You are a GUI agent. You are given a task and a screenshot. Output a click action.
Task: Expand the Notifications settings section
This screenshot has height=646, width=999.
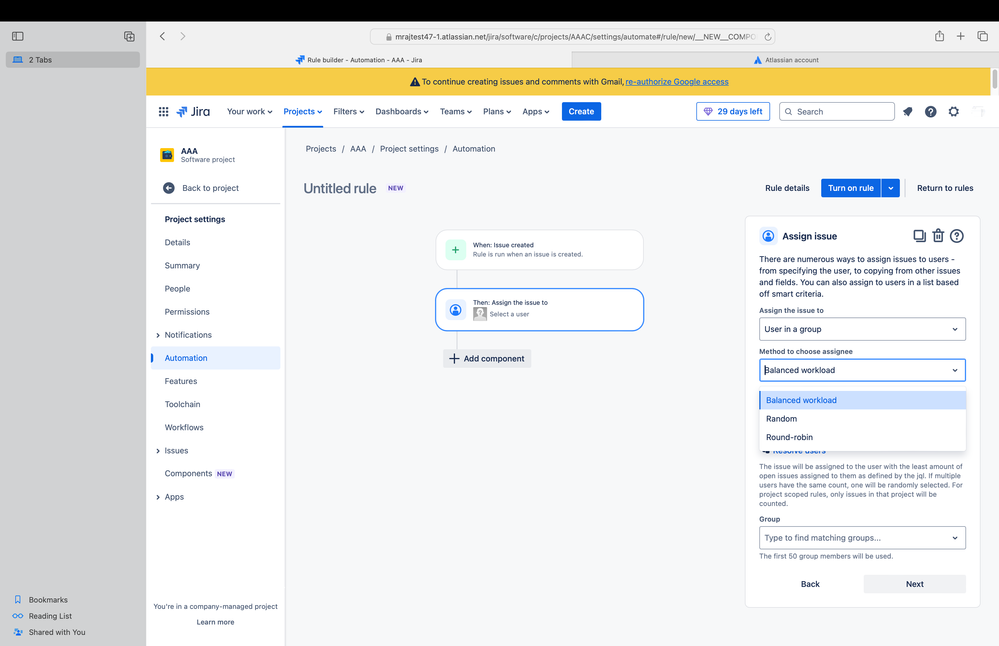[158, 335]
